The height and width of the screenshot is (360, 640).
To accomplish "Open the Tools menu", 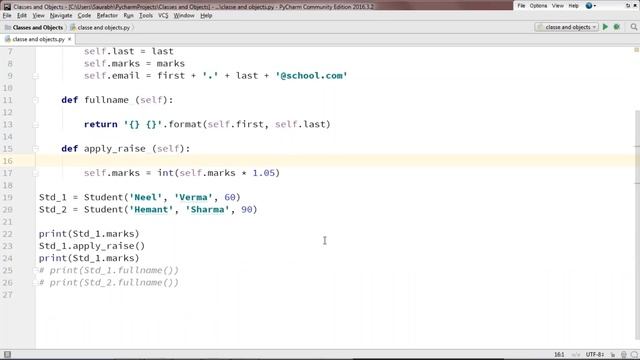I will click(146, 16).
